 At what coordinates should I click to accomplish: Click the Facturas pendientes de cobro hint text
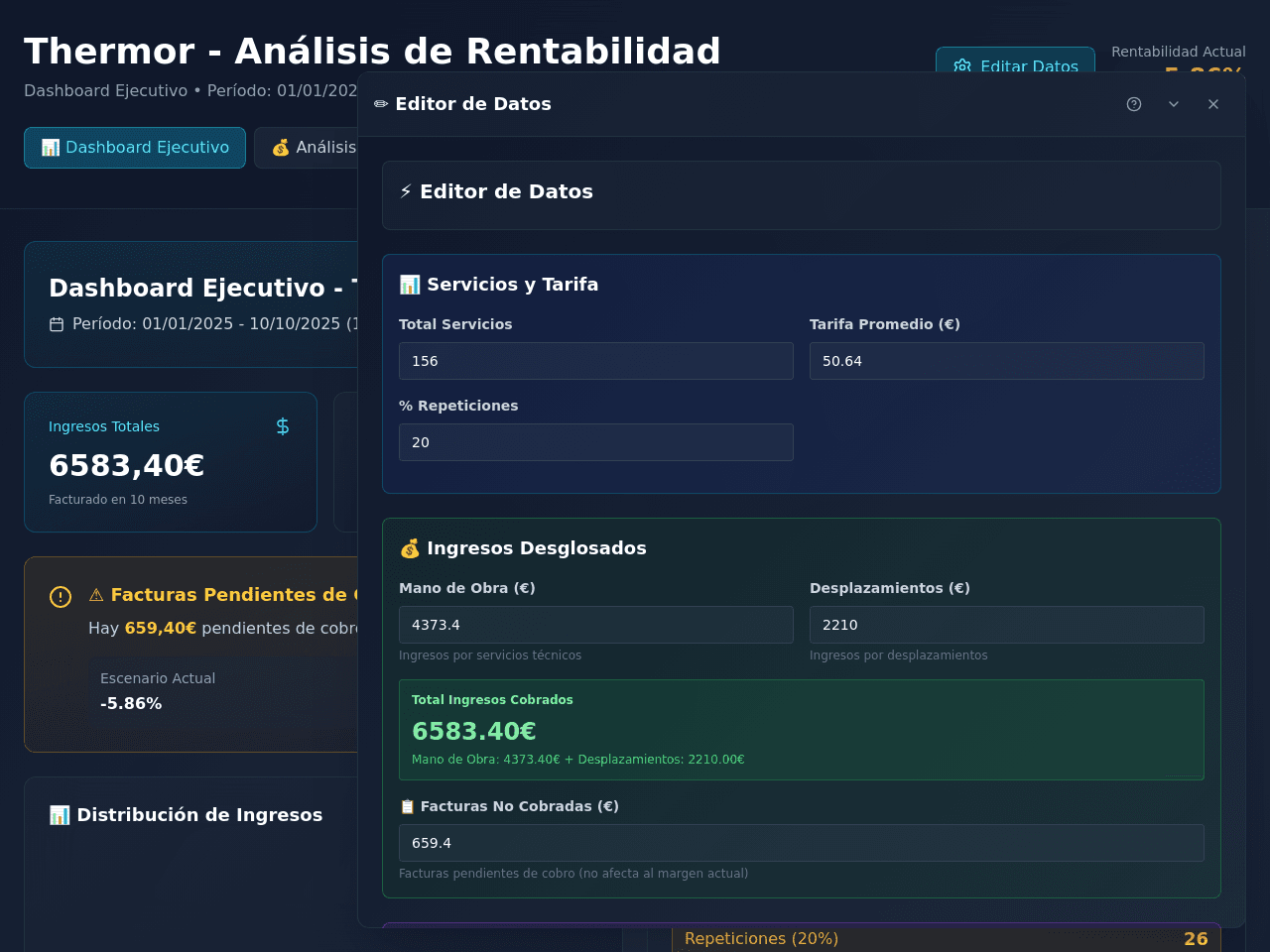click(573, 874)
